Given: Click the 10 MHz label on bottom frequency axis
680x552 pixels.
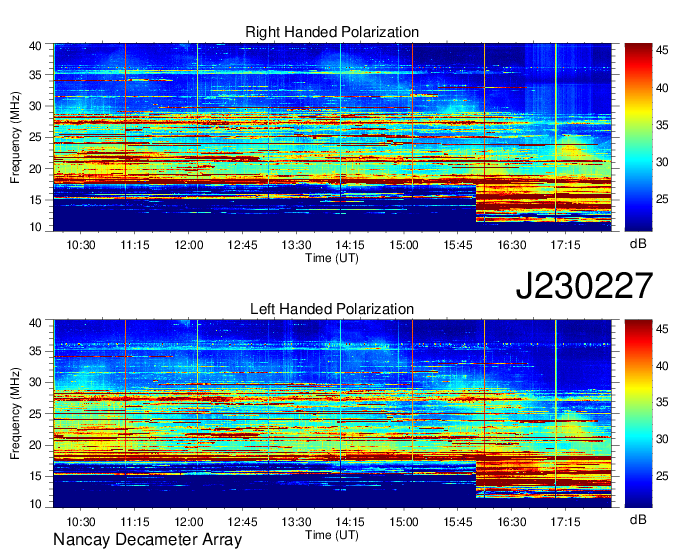Looking at the screenshot, I should (35, 504).
